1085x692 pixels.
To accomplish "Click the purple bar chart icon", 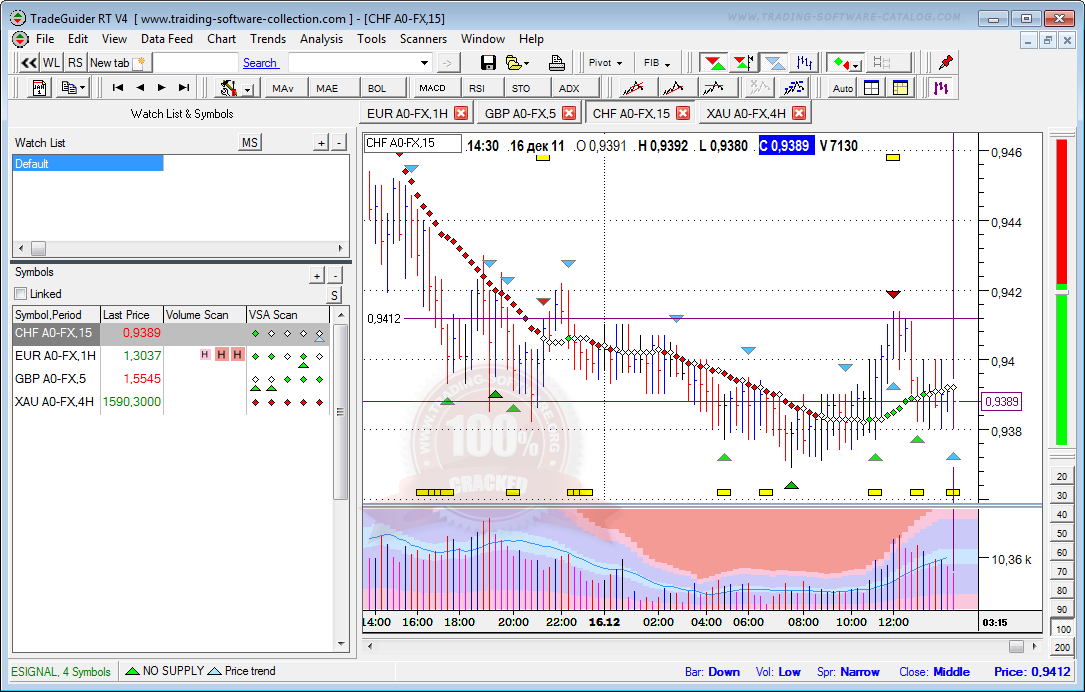I will 941,88.
